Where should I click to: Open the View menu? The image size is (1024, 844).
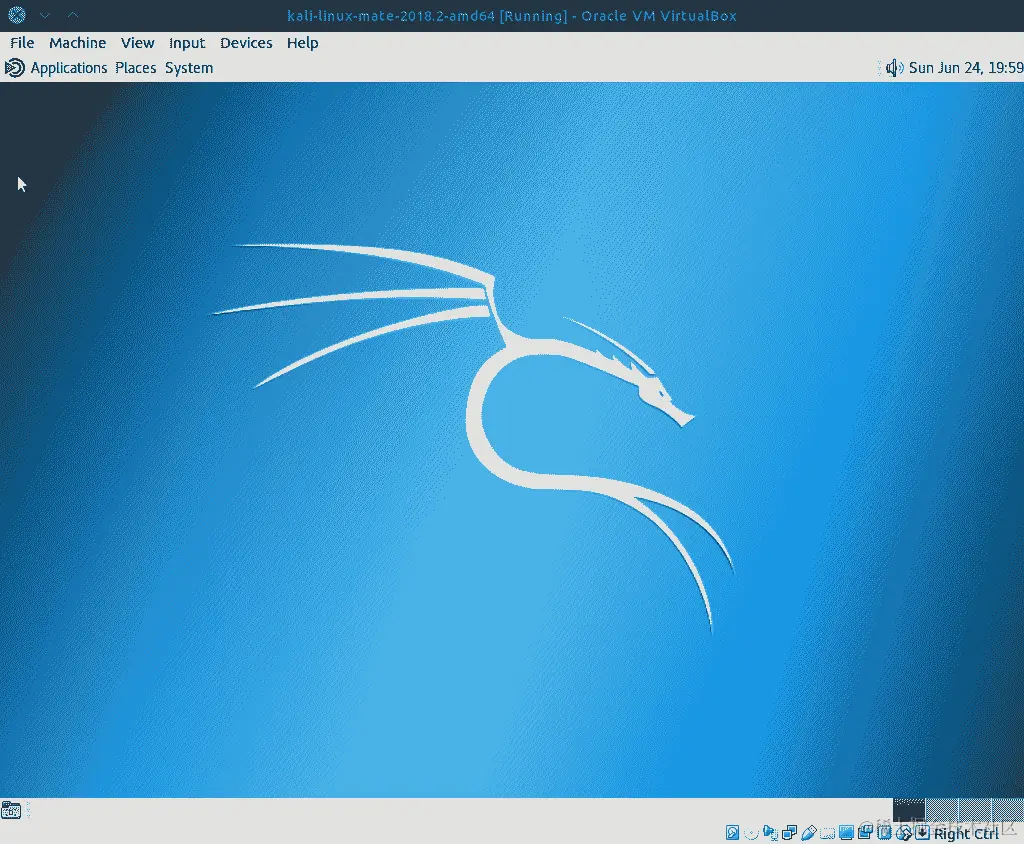[137, 43]
